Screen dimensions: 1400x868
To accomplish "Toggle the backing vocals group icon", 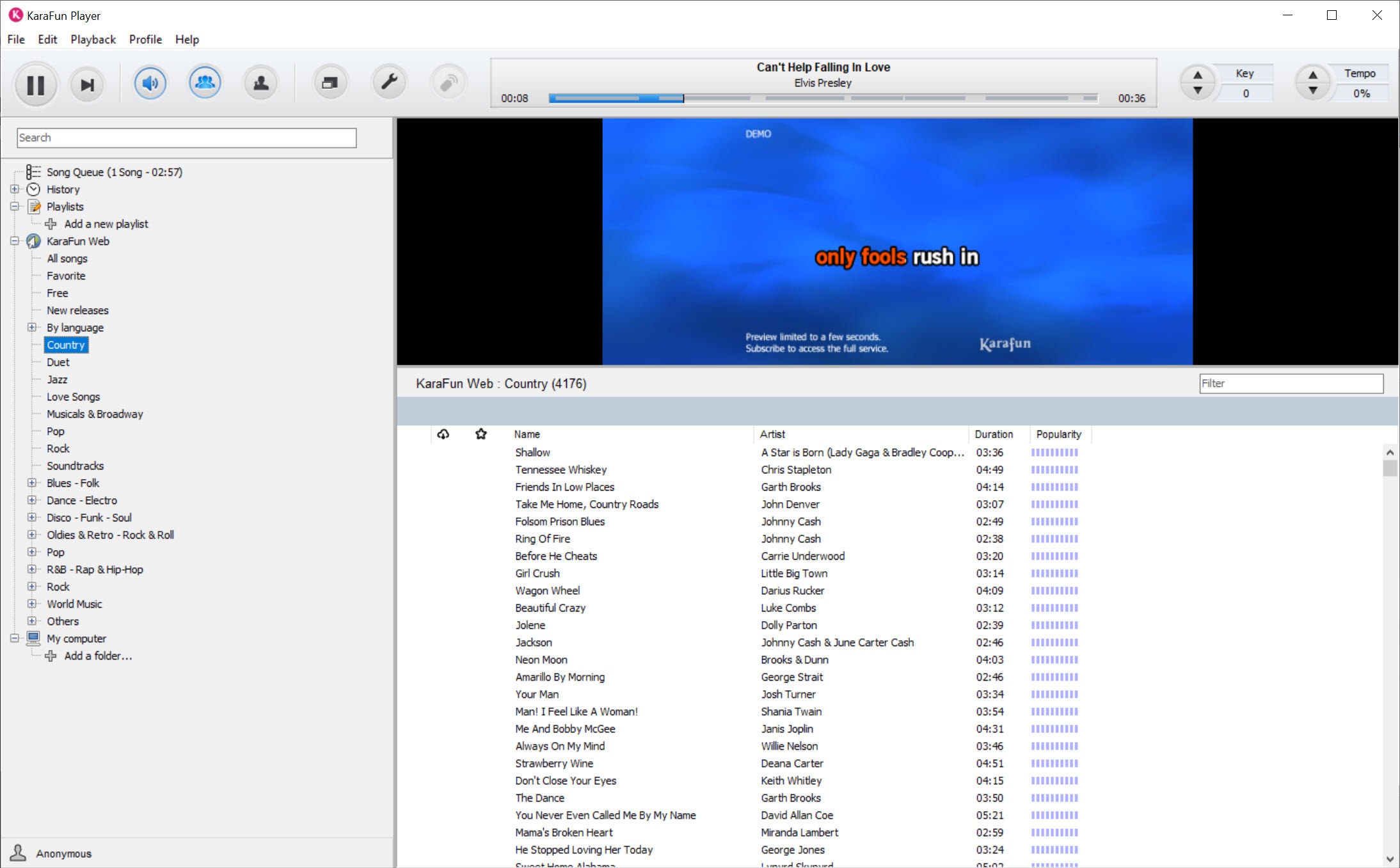I will coord(205,83).
